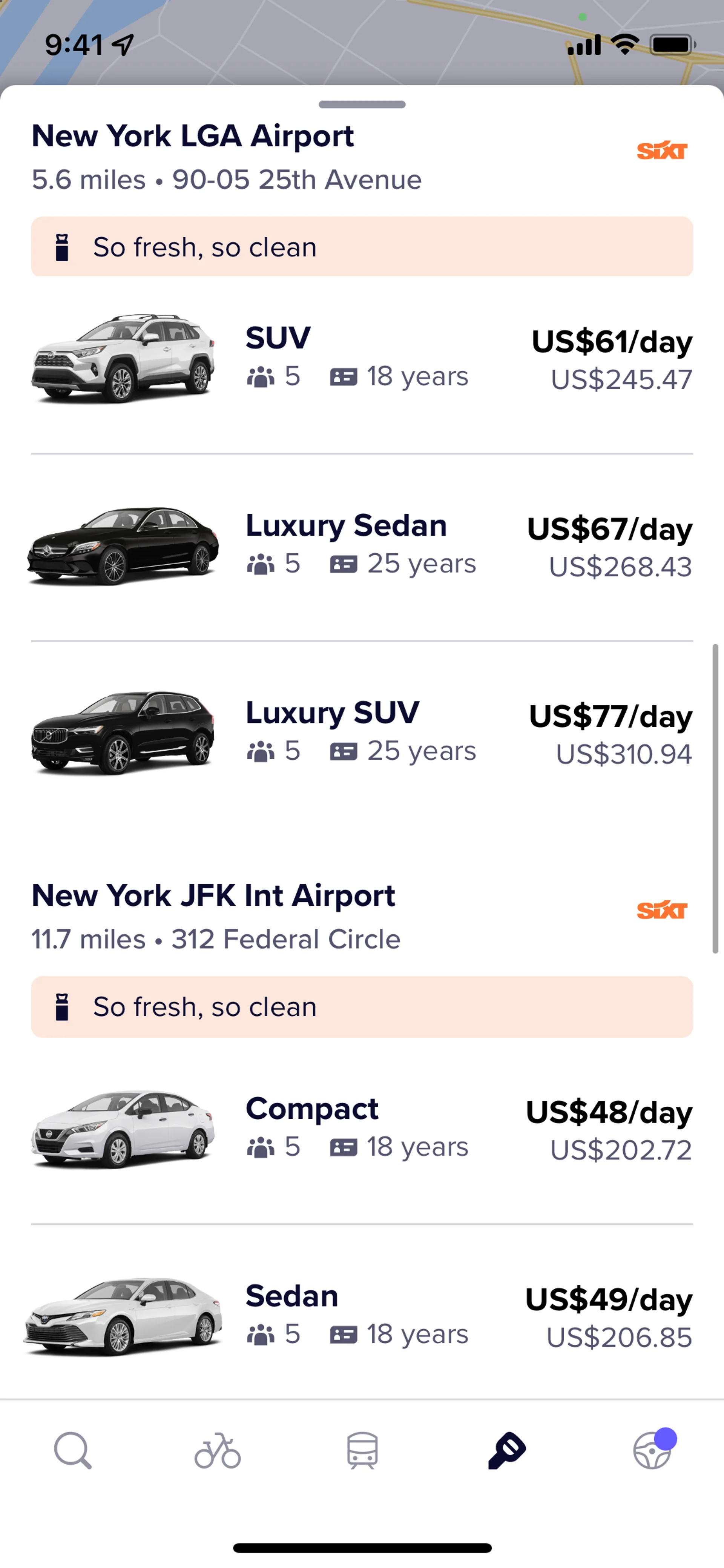Tap the Sixt logo beside JFK Airport
724x1568 pixels.
pyautogui.click(x=661, y=910)
